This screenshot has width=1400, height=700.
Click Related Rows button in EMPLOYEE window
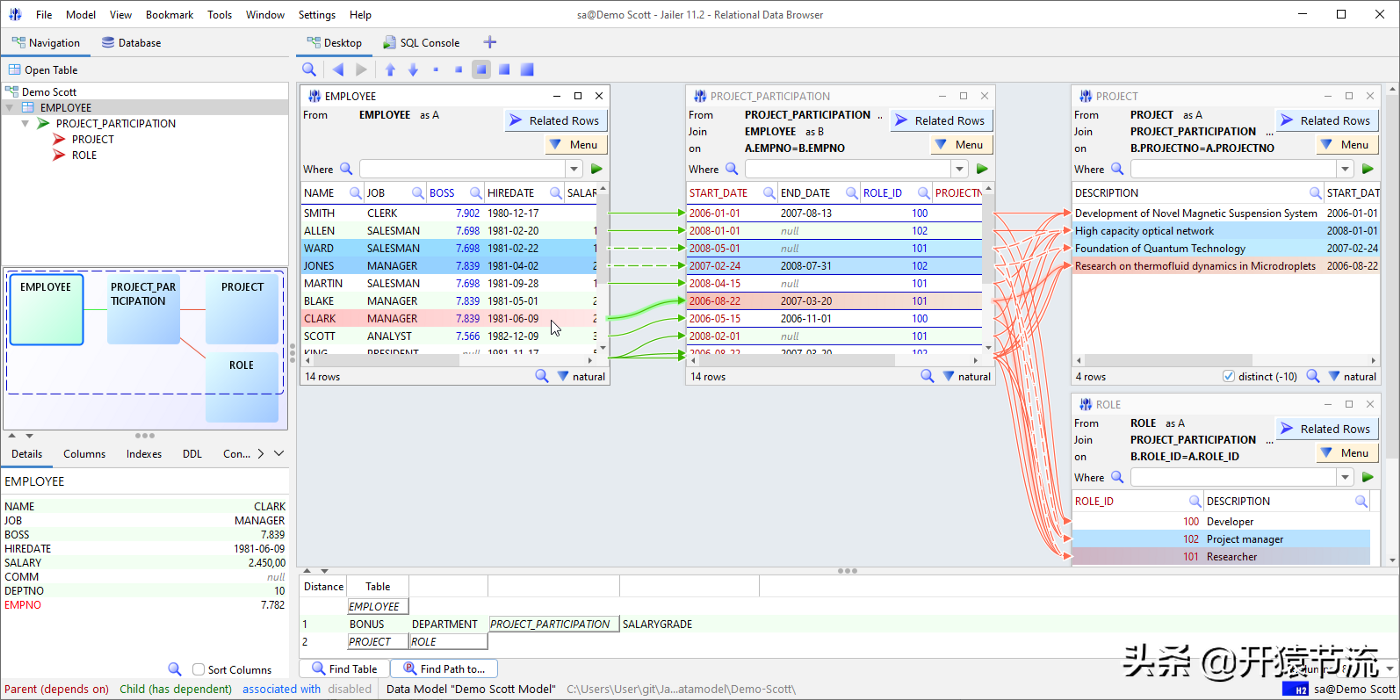[555, 120]
